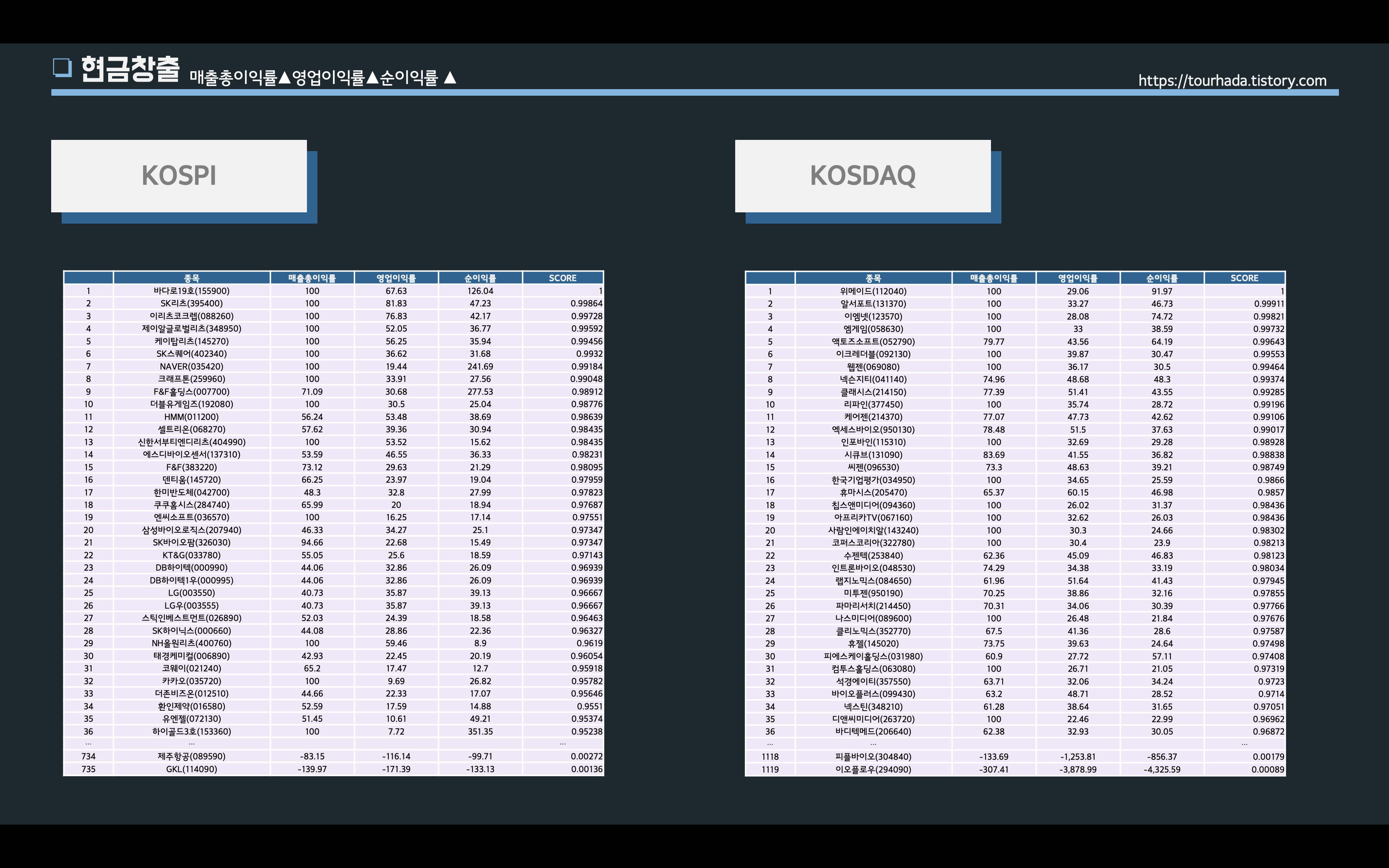Click the 위메이드(112040) stock cell
1389x868 pixels.
[x=872, y=291]
